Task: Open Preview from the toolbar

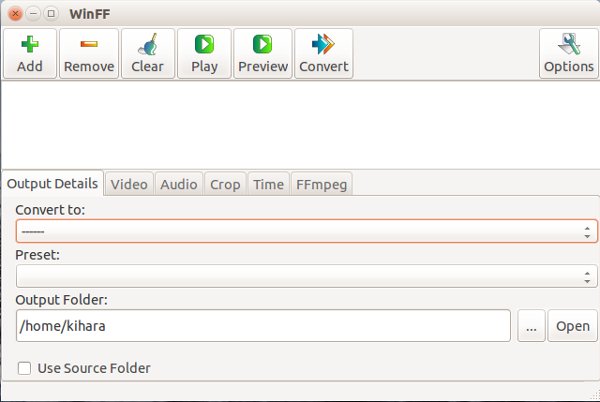Action: tap(263, 53)
